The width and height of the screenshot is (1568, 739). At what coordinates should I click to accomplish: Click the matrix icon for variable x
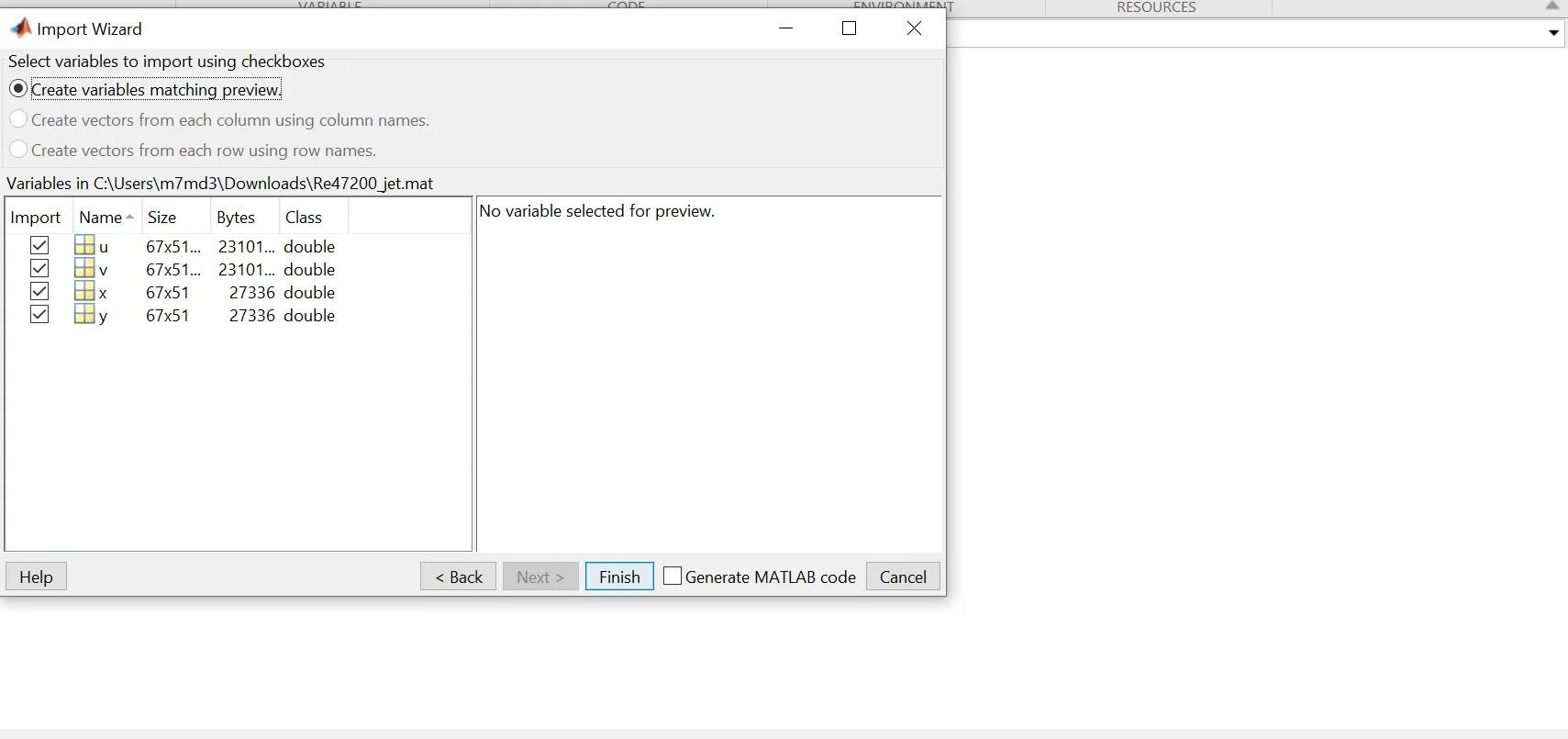84,291
